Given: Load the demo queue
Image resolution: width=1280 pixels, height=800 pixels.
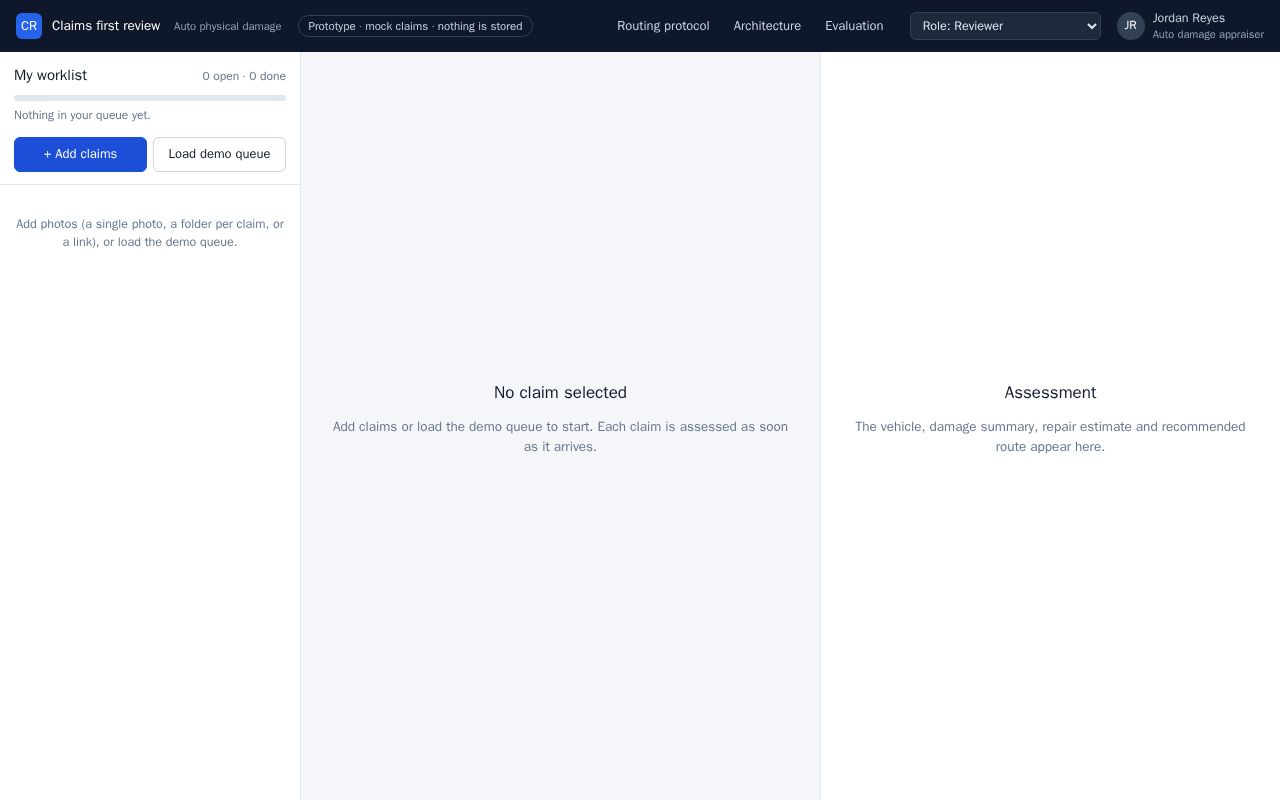Looking at the screenshot, I should 219,154.
